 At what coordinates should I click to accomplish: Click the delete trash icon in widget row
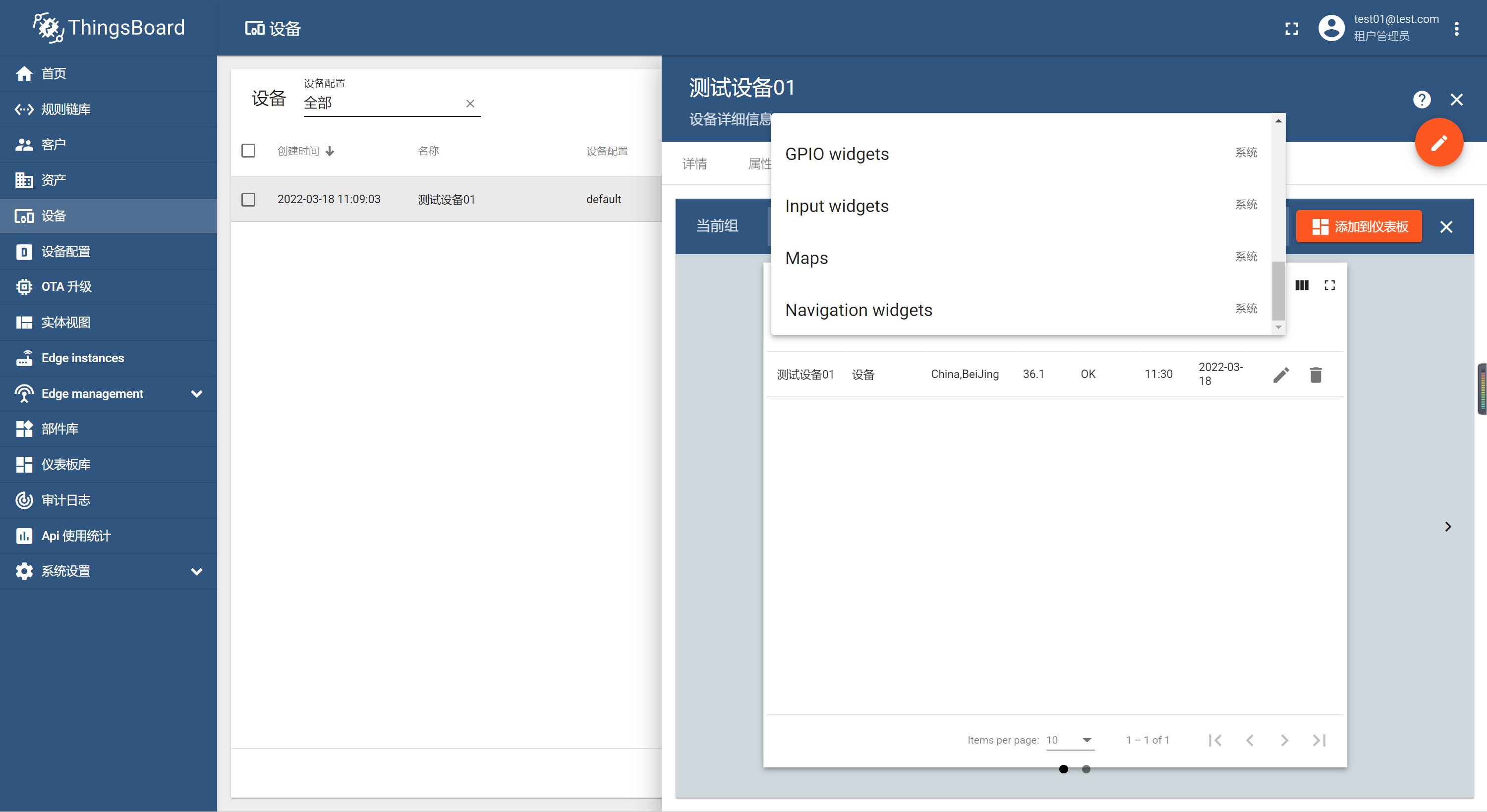(1315, 375)
